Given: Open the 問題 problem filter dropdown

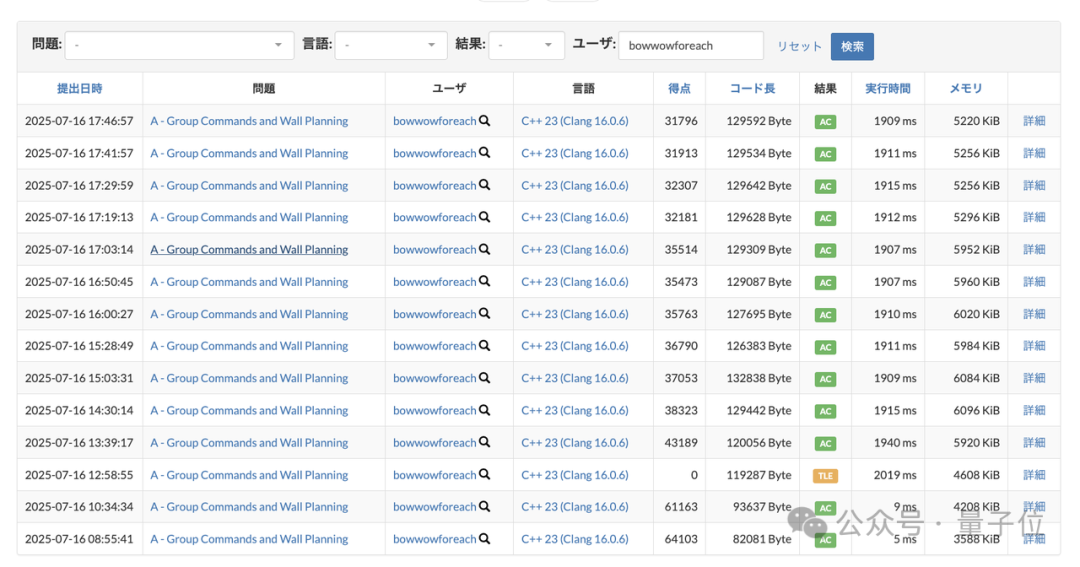Looking at the screenshot, I should pos(179,45).
